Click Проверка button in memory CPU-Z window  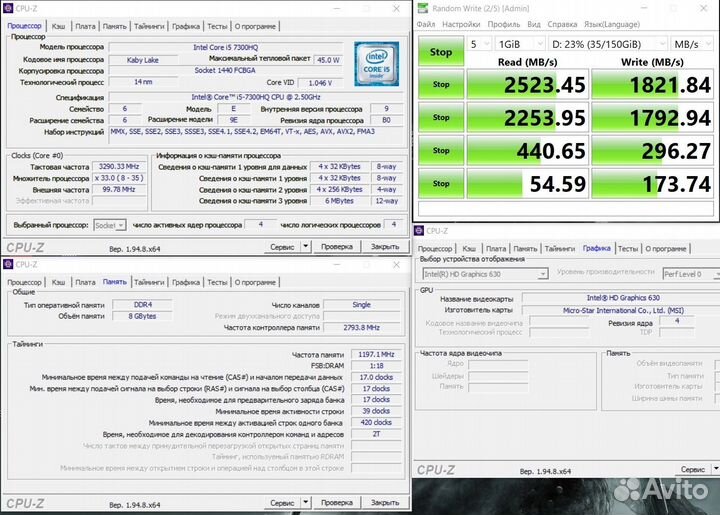pyautogui.click(x=337, y=503)
